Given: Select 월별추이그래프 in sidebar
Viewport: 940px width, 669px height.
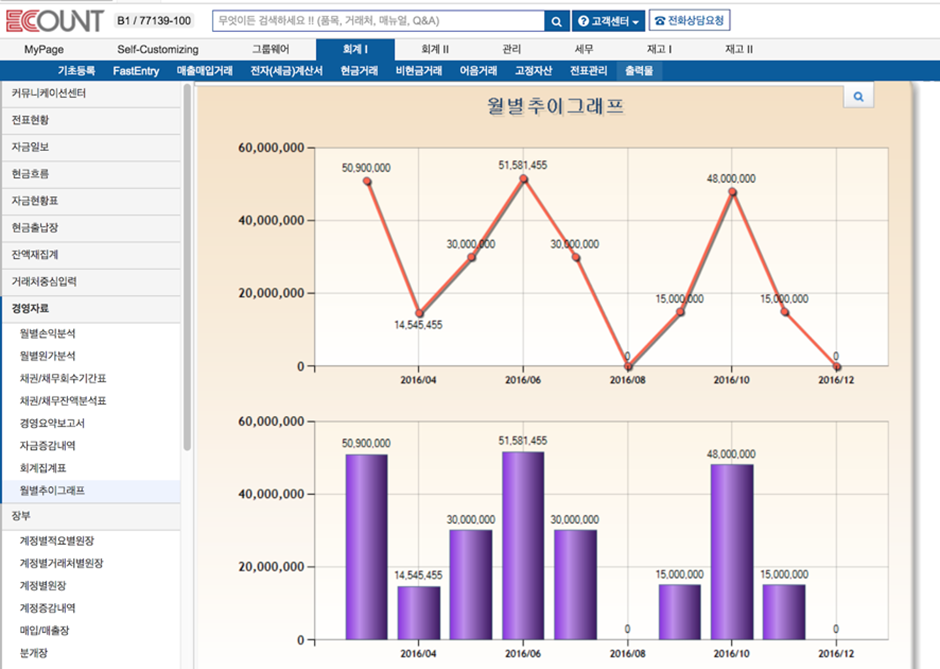Looking at the screenshot, I should pos(91,490).
